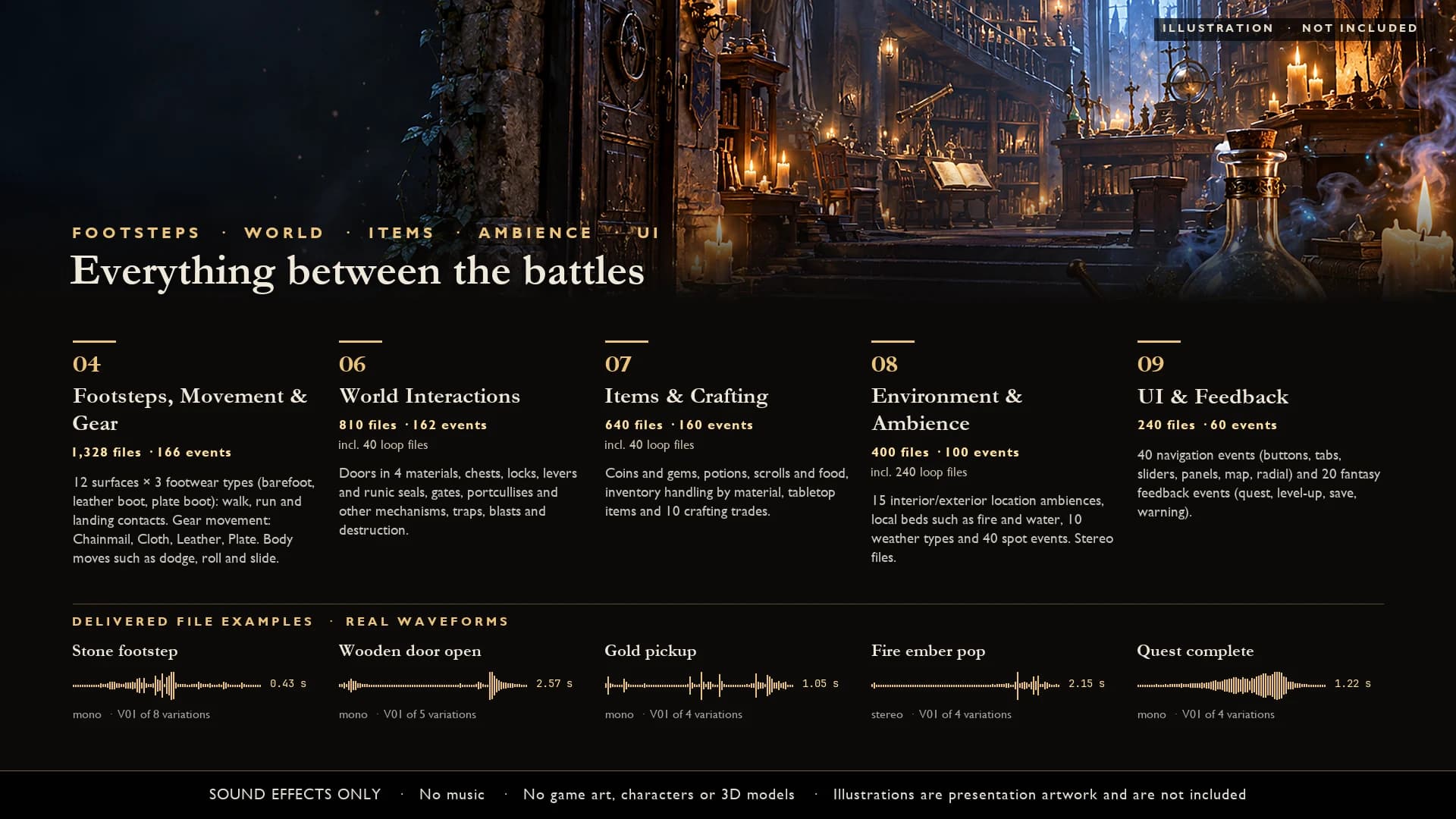Click the Gold pickup waveform
1456x819 pixels.
click(x=699, y=686)
